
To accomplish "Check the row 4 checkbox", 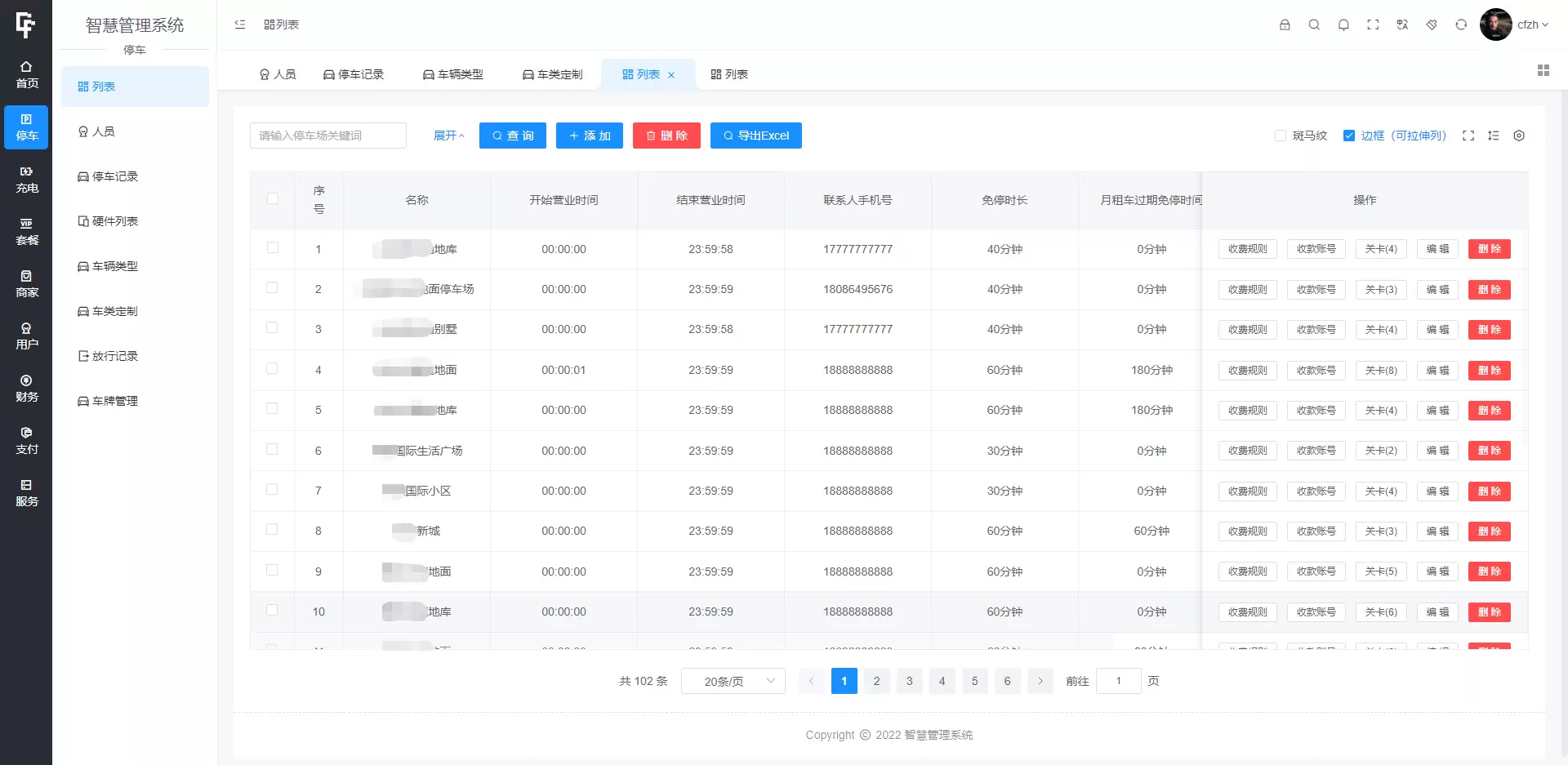I will click(273, 368).
